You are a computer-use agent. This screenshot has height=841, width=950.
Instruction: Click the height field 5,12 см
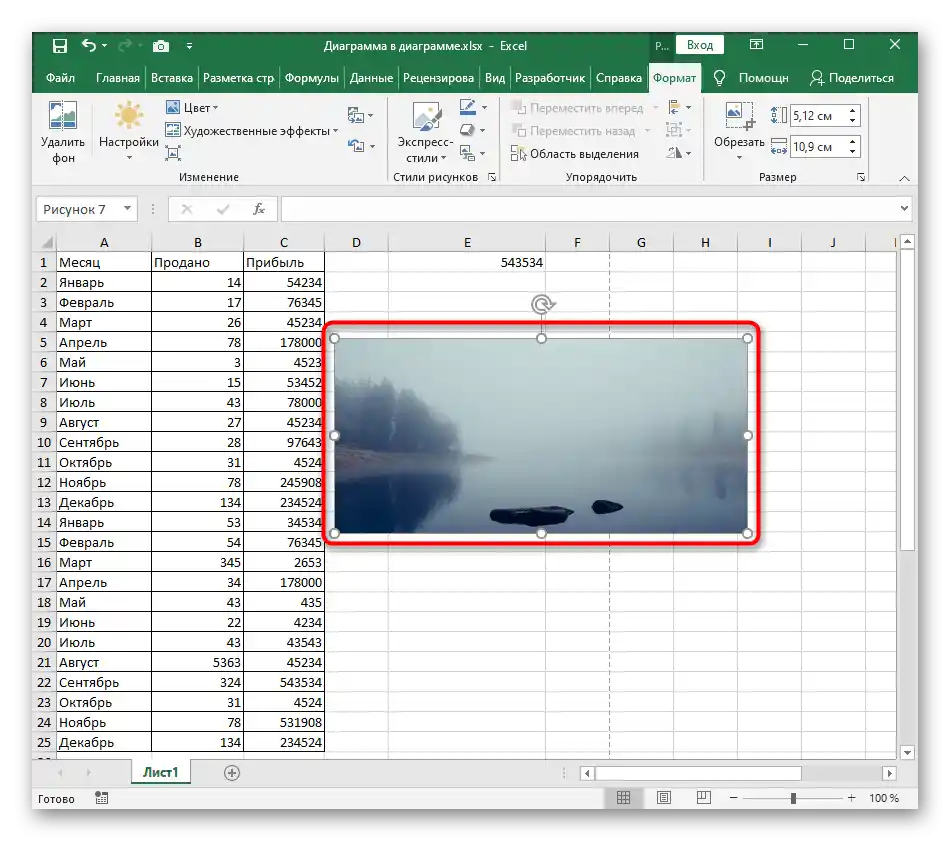click(818, 116)
